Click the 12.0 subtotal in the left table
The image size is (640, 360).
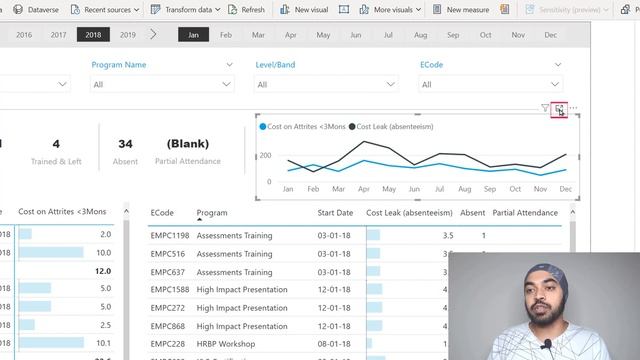click(x=103, y=271)
